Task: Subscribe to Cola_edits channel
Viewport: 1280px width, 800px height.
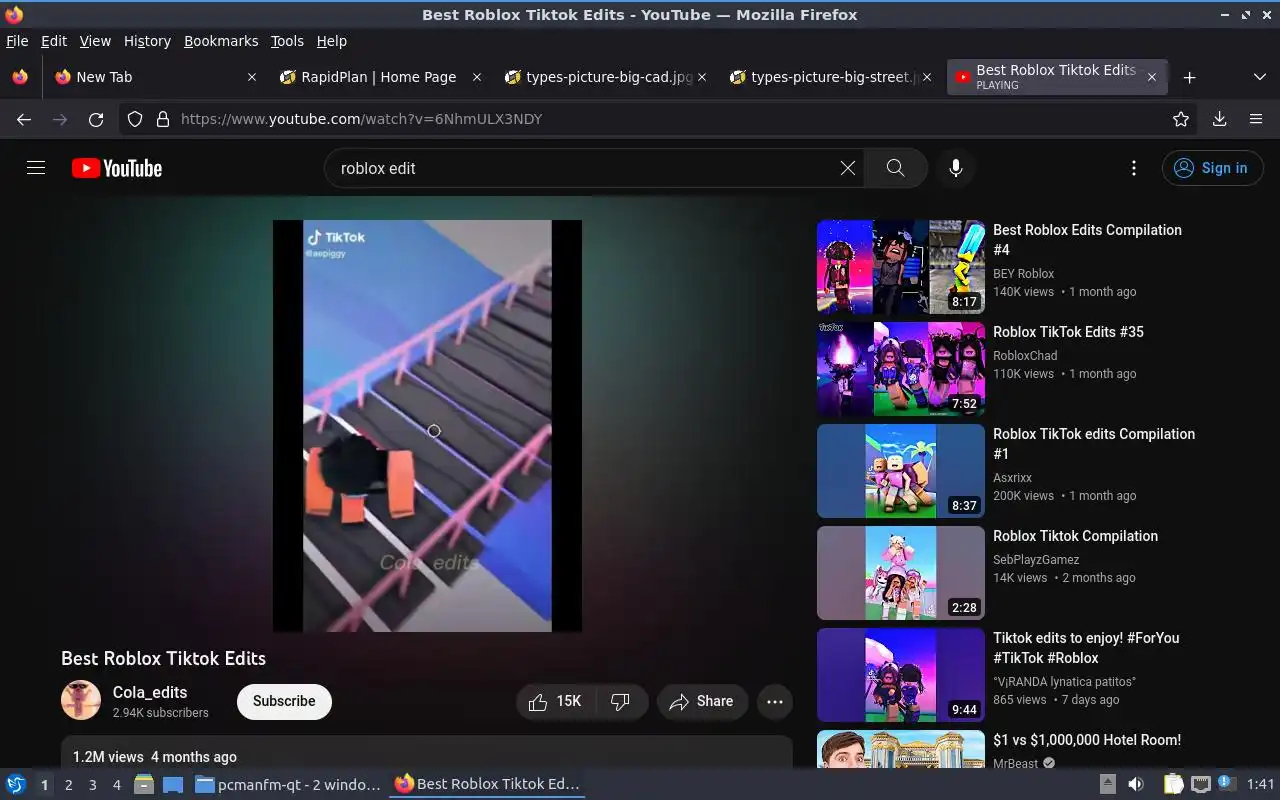Action: [x=284, y=701]
